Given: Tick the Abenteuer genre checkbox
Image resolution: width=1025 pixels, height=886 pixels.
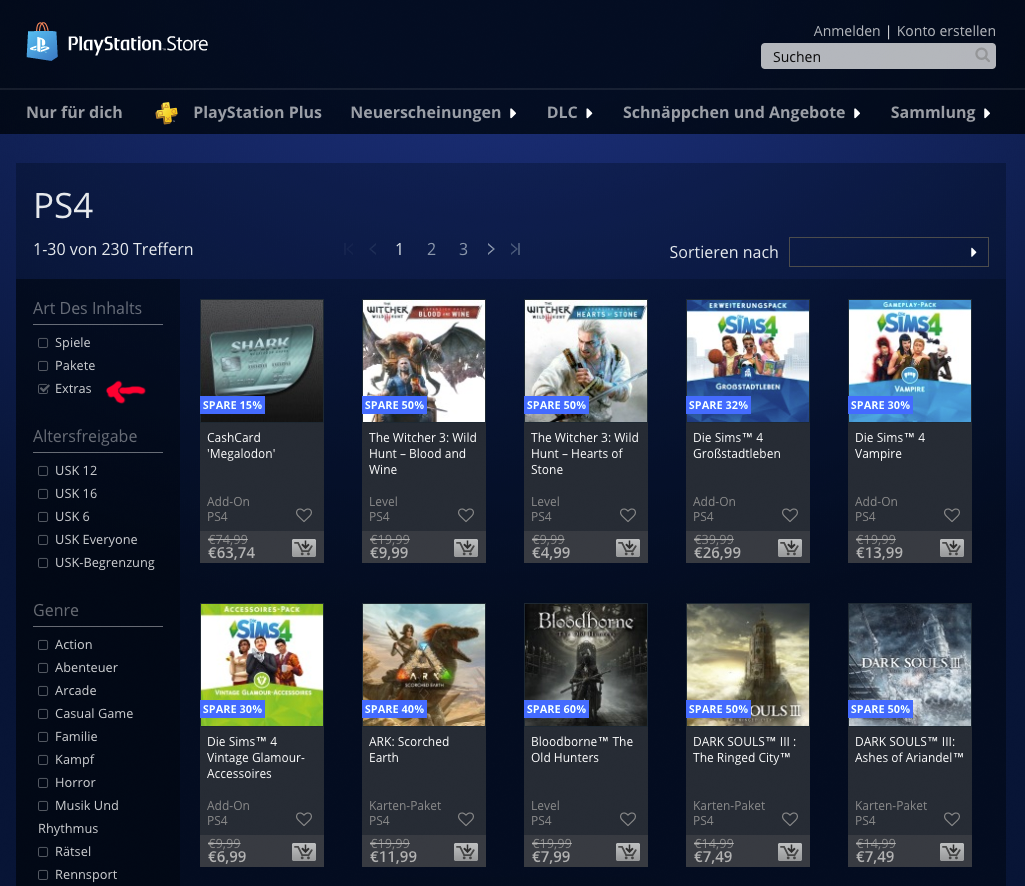Looking at the screenshot, I should (43, 668).
